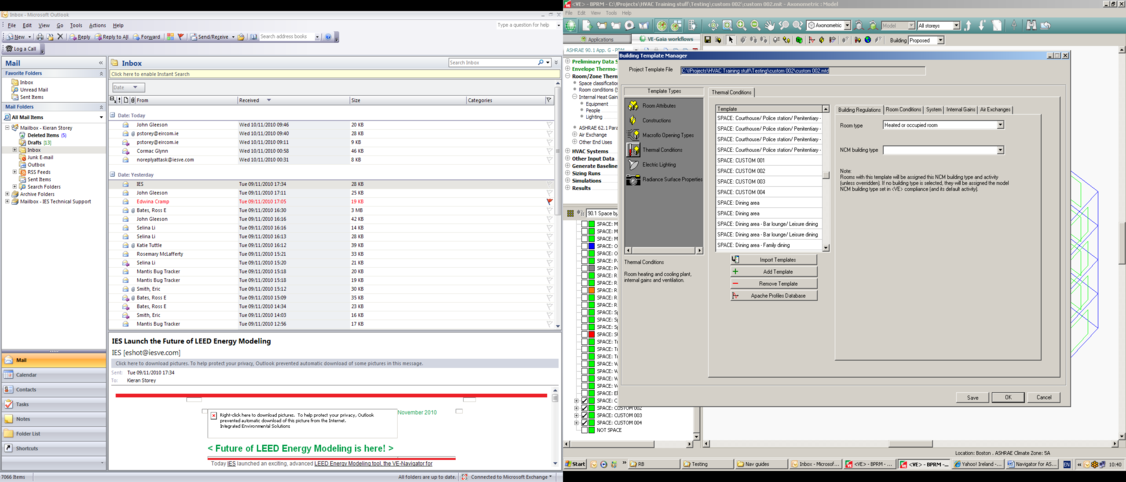Toggle checkbox for SPACE: CUSTOM 004 in room list
This screenshot has width=1126, height=482.
pyautogui.click(x=585, y=422)
